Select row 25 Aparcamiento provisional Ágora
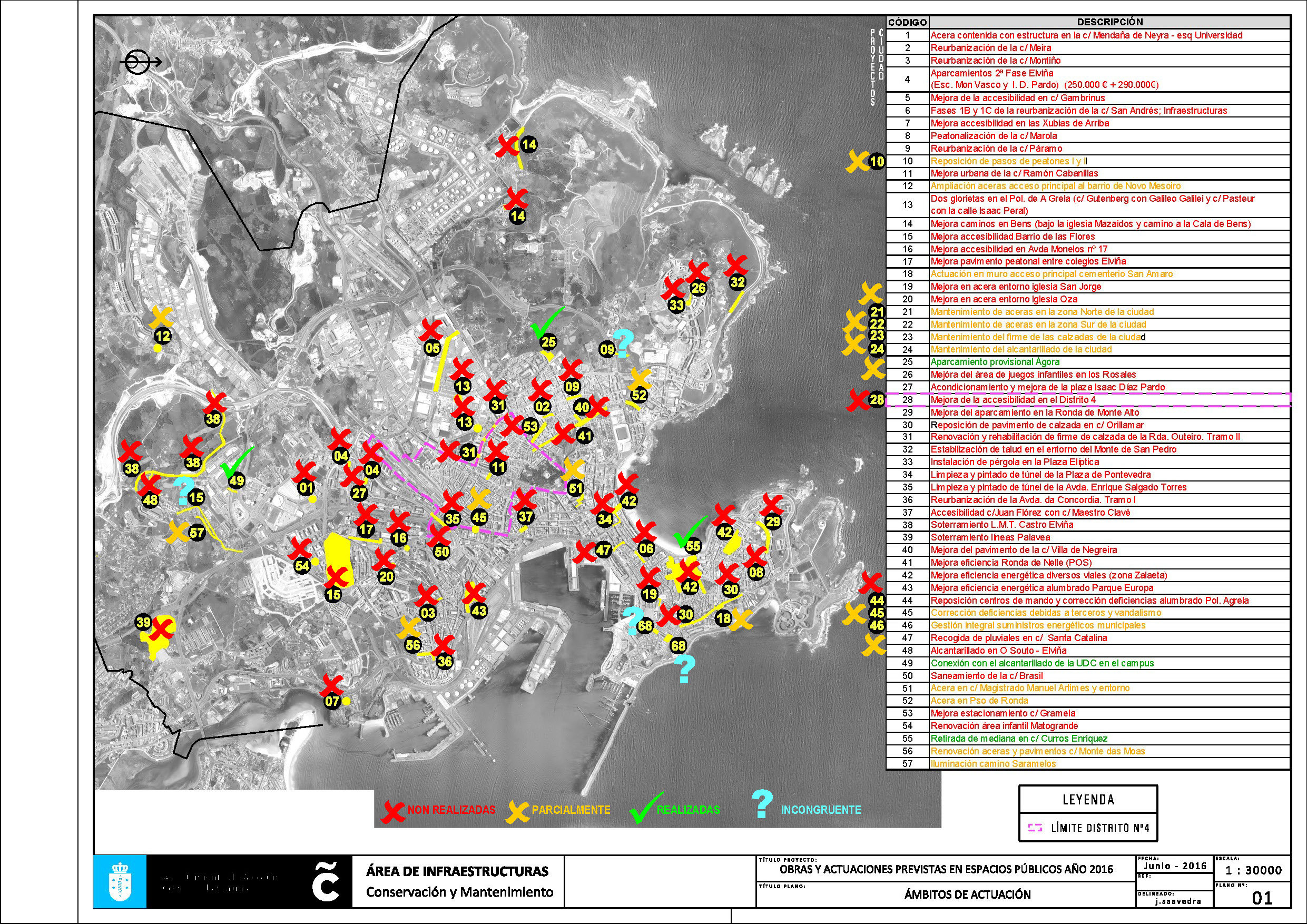Viewport: 1307px width, 924px height. [1088, 361]
